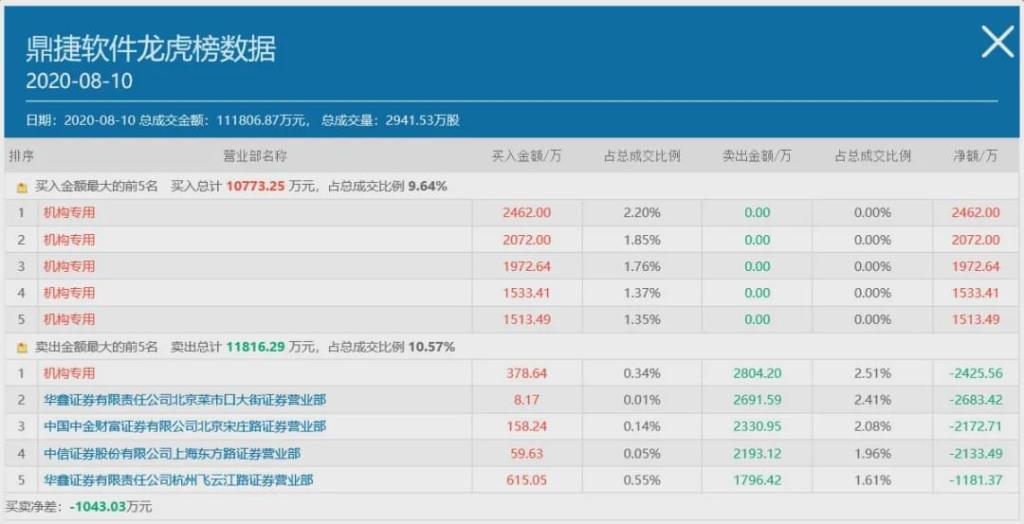Screen dimensions: 1024x524
Task: Click the date 2020-08-10 under the title
Action: pos(79,81)
